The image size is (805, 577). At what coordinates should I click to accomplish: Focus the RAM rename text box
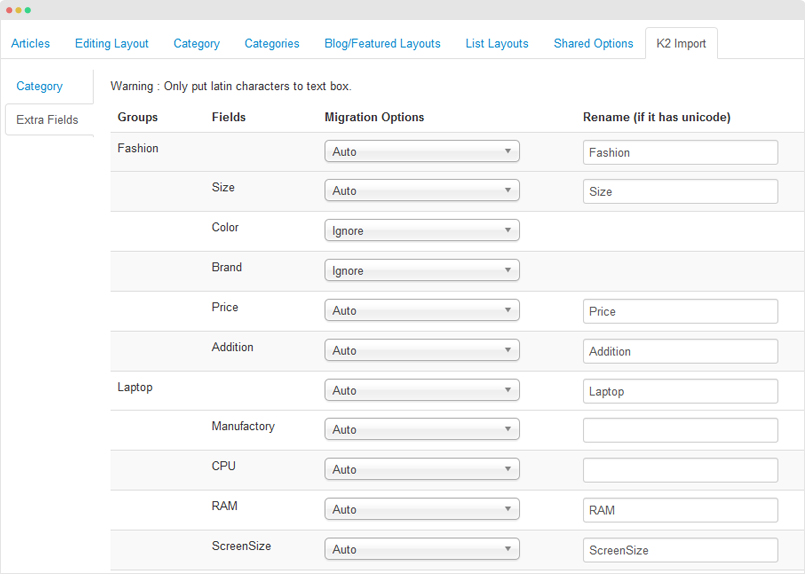click(680, 510)
